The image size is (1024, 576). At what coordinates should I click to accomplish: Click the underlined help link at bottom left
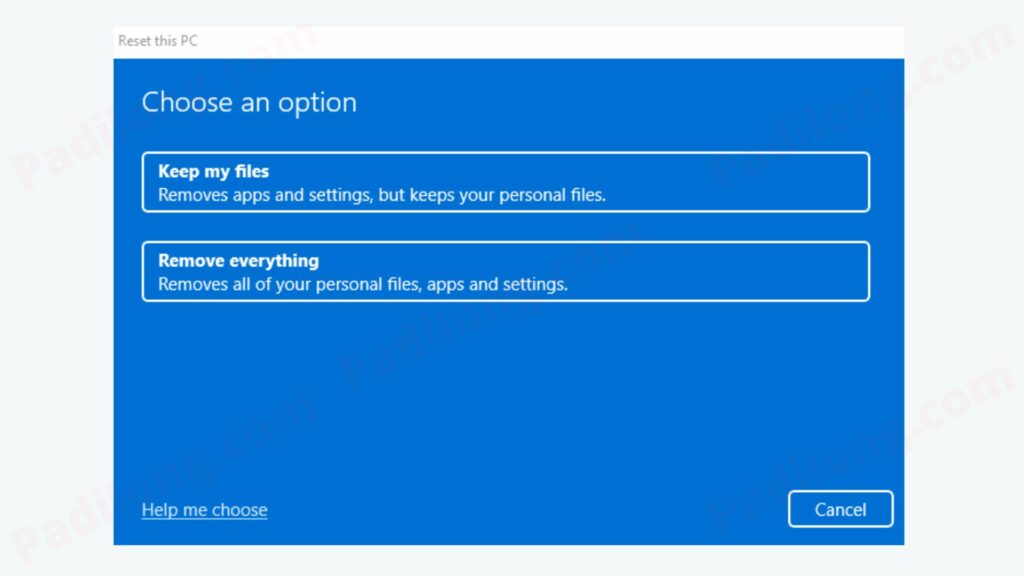pyautogui.click(x=204, y=509)
